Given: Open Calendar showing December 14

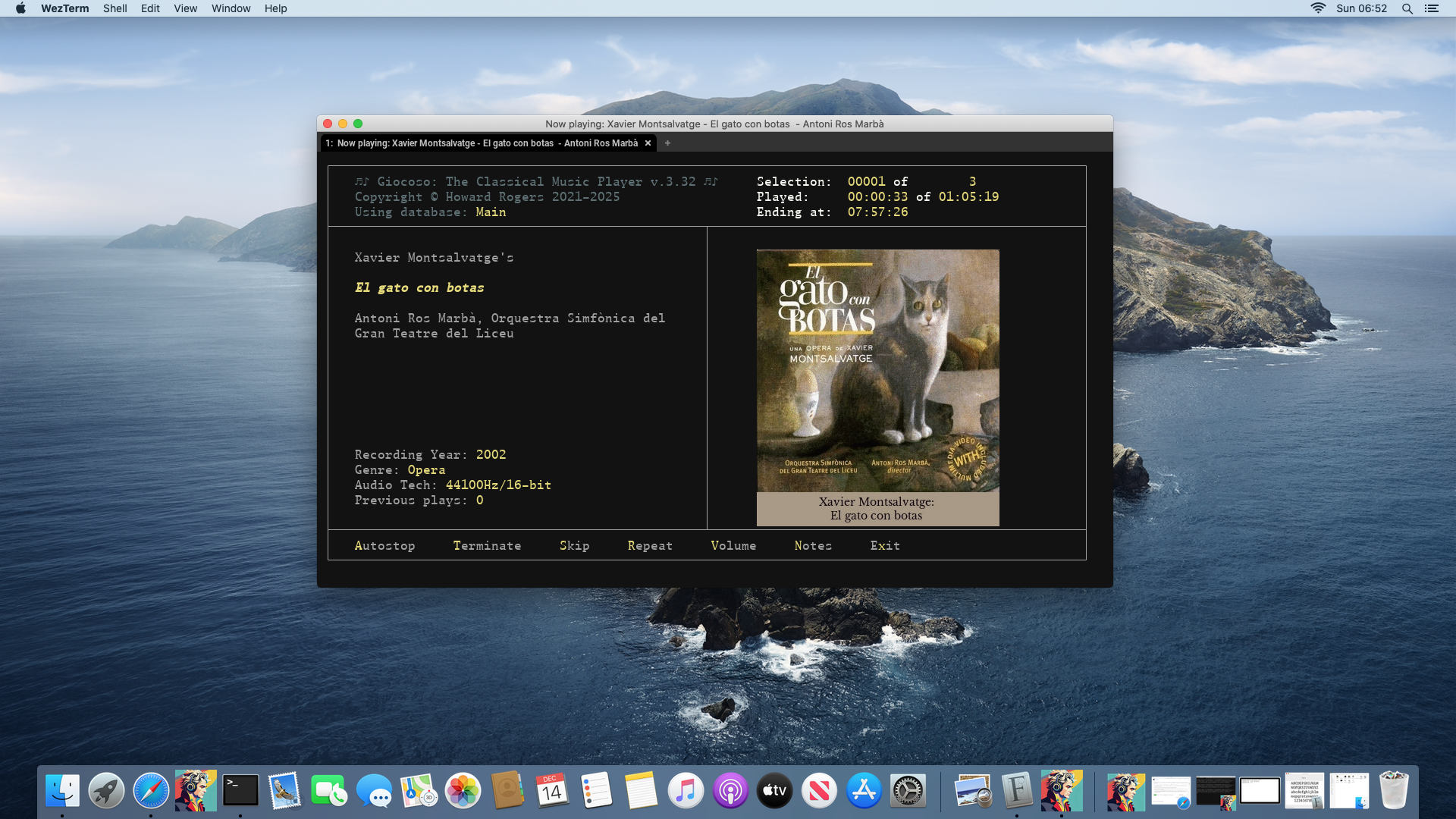Looking at the screenshot, I should [x=552, y=790].
